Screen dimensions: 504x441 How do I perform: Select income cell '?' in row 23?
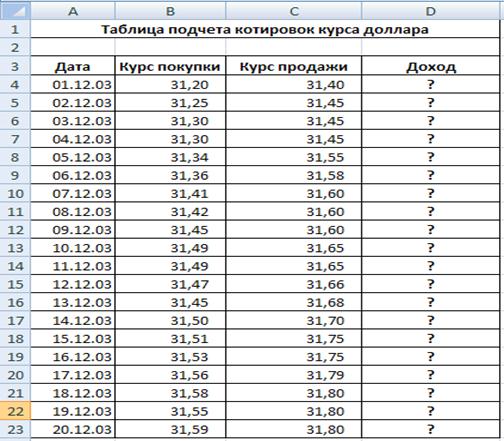(431, 429)
